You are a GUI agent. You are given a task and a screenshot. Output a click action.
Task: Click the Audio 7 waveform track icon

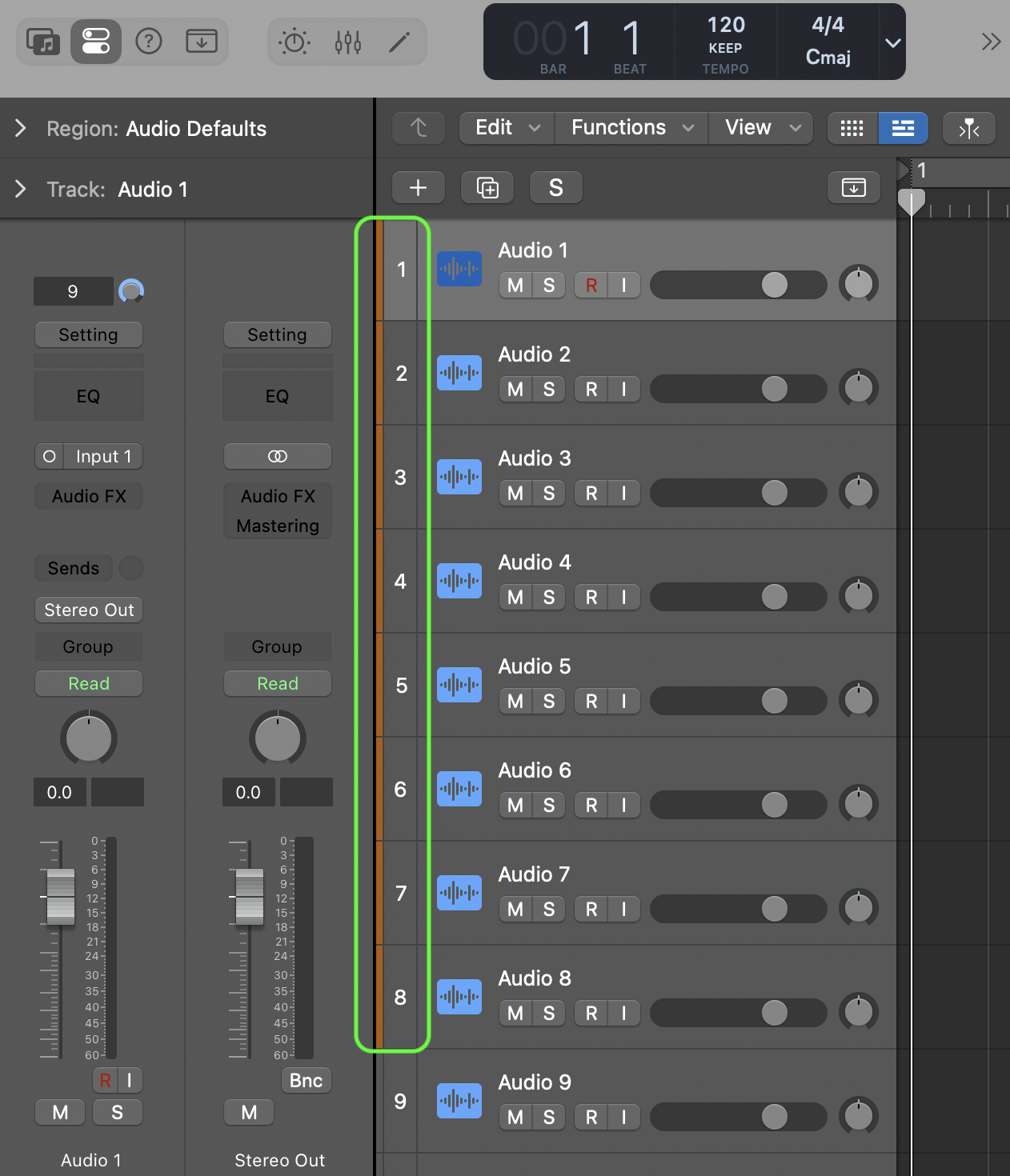pyautogui.click(x=459, y=893)
